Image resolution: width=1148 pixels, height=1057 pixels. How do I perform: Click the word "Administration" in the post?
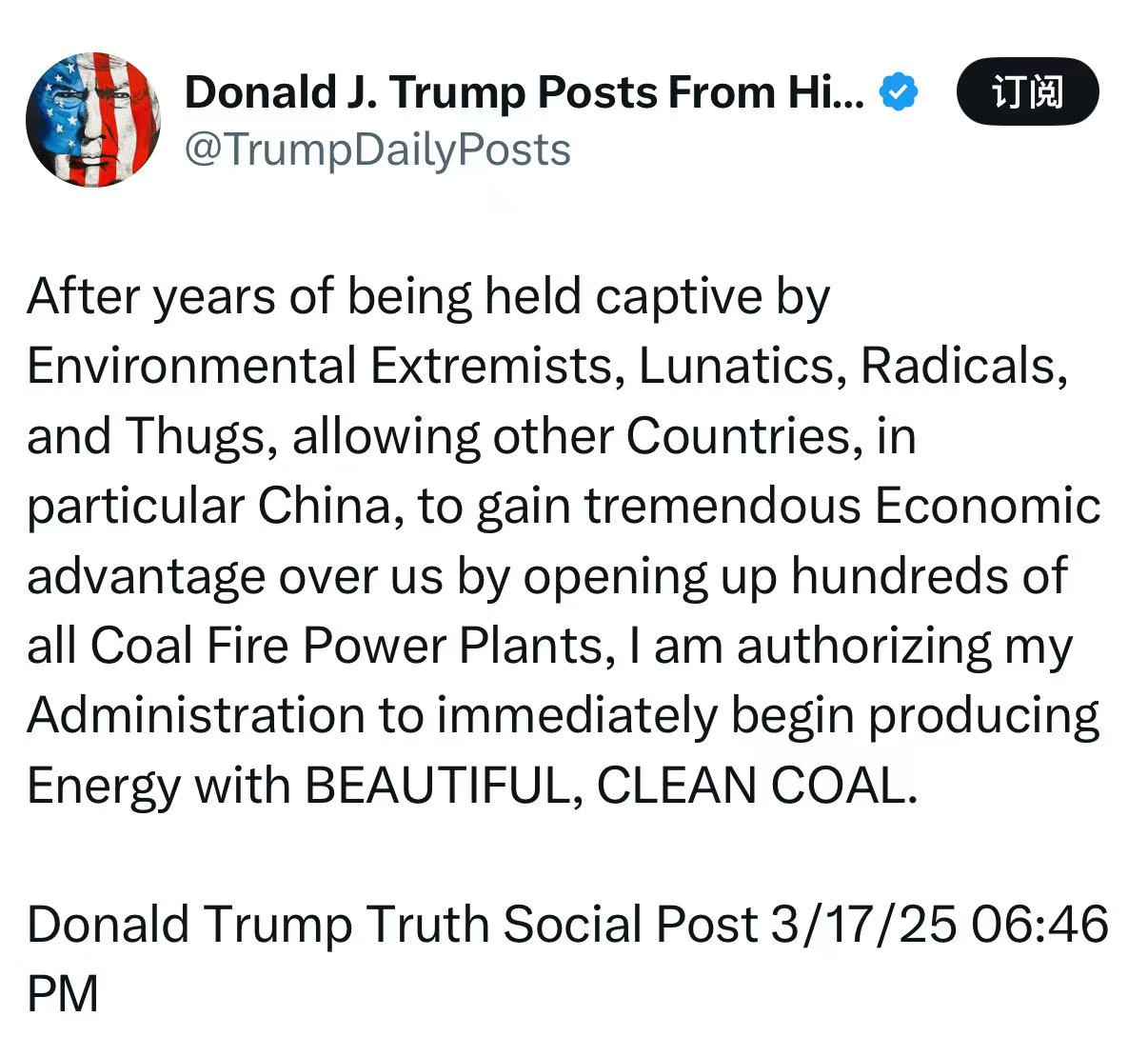tap(195, 715)
